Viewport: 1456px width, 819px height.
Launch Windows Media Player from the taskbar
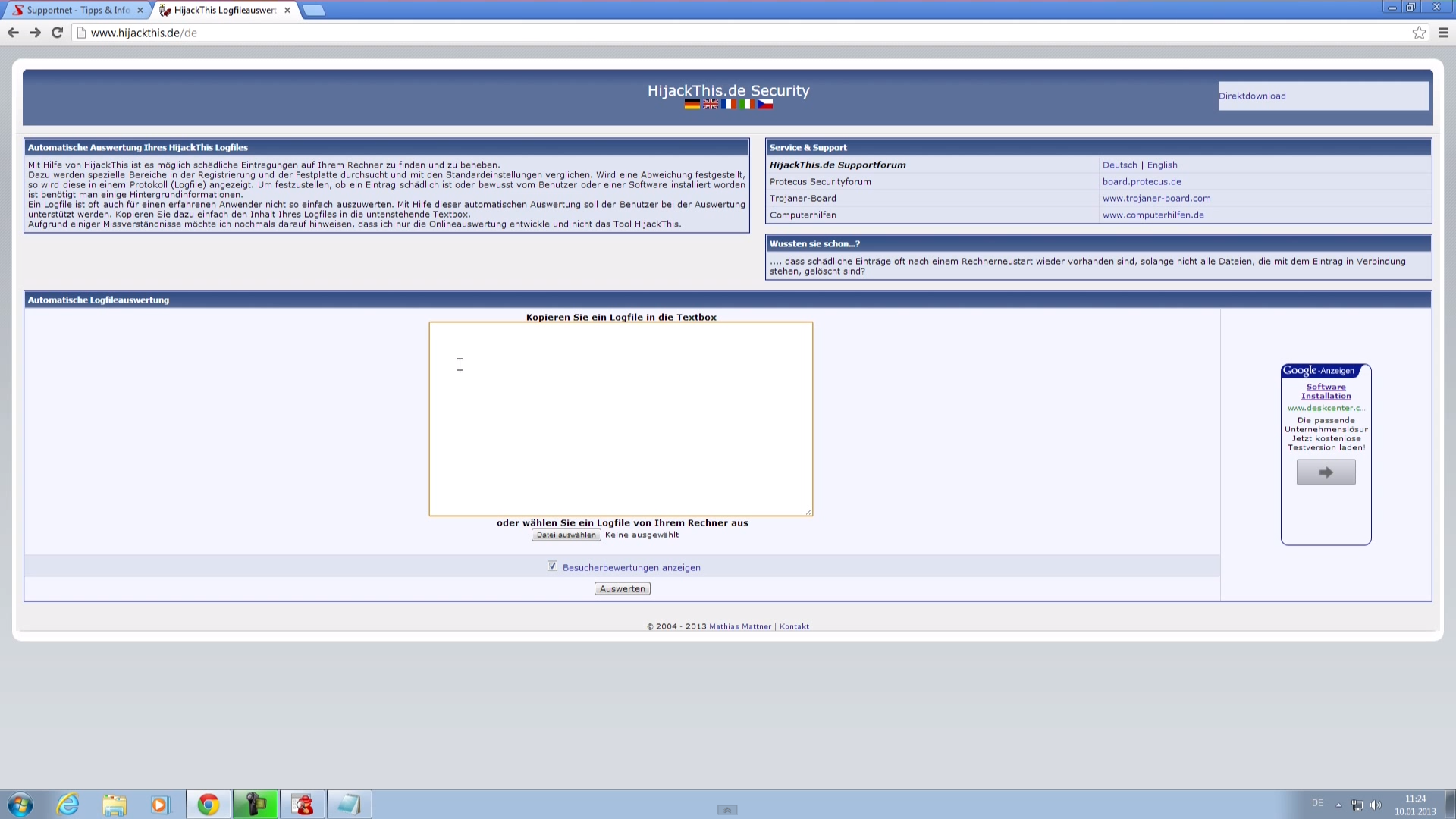[x=160, y=804]
